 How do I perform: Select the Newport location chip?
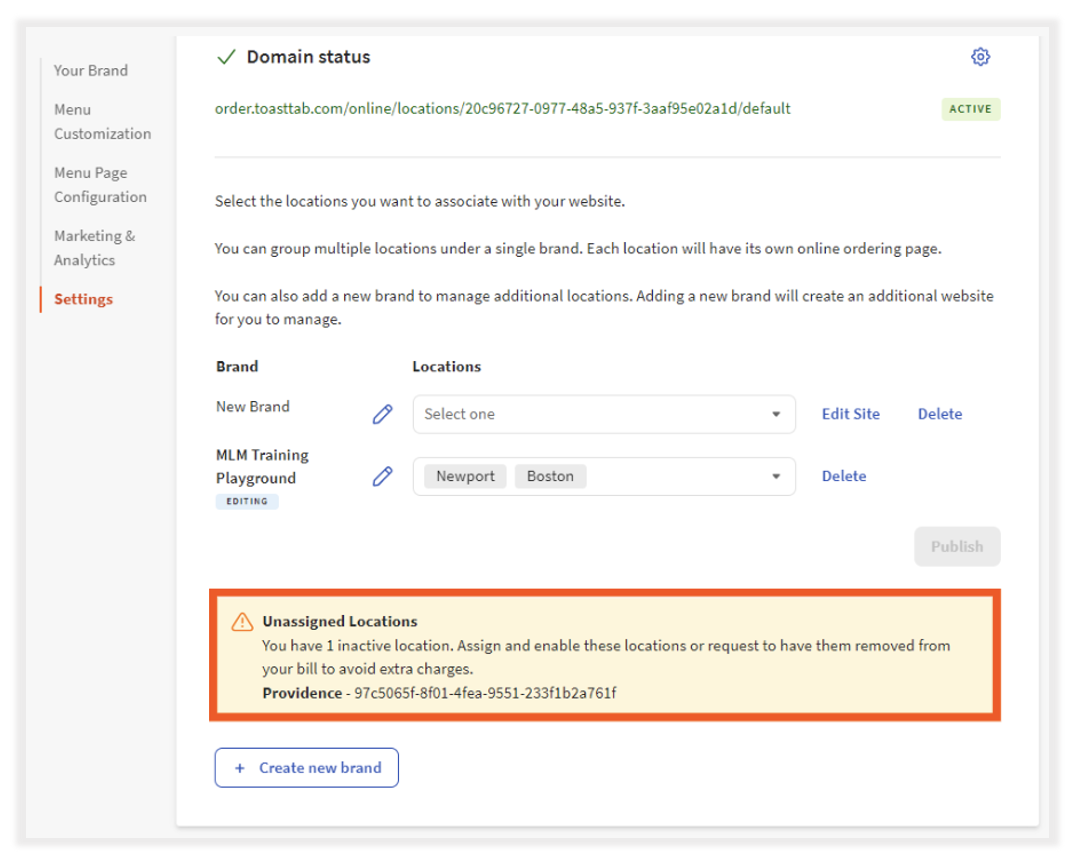coord(465,476)
